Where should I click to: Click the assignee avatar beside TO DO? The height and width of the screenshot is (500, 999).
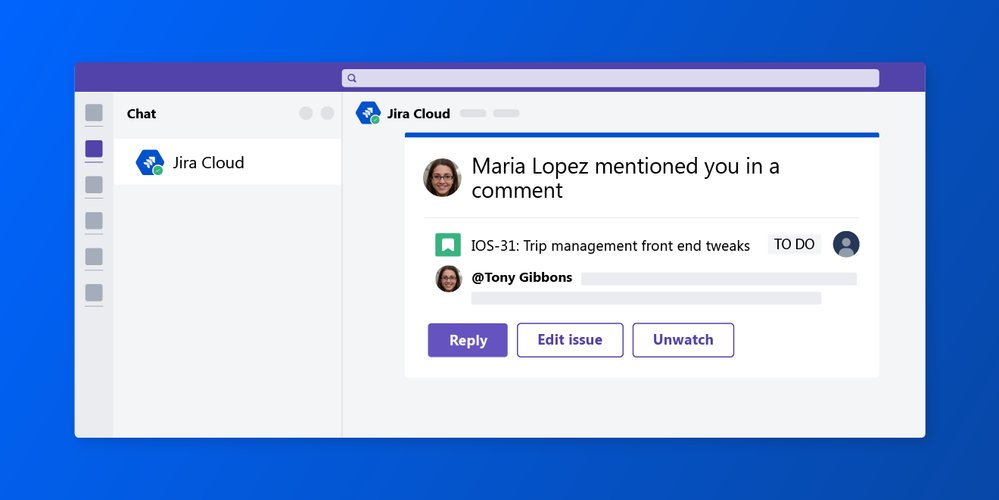pos(846,244)
